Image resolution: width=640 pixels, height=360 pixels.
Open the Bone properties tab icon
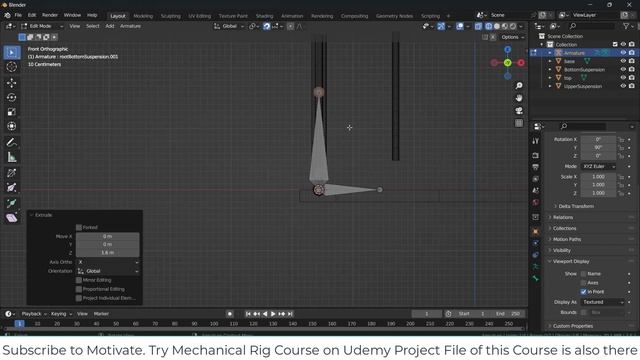point(536,278)
